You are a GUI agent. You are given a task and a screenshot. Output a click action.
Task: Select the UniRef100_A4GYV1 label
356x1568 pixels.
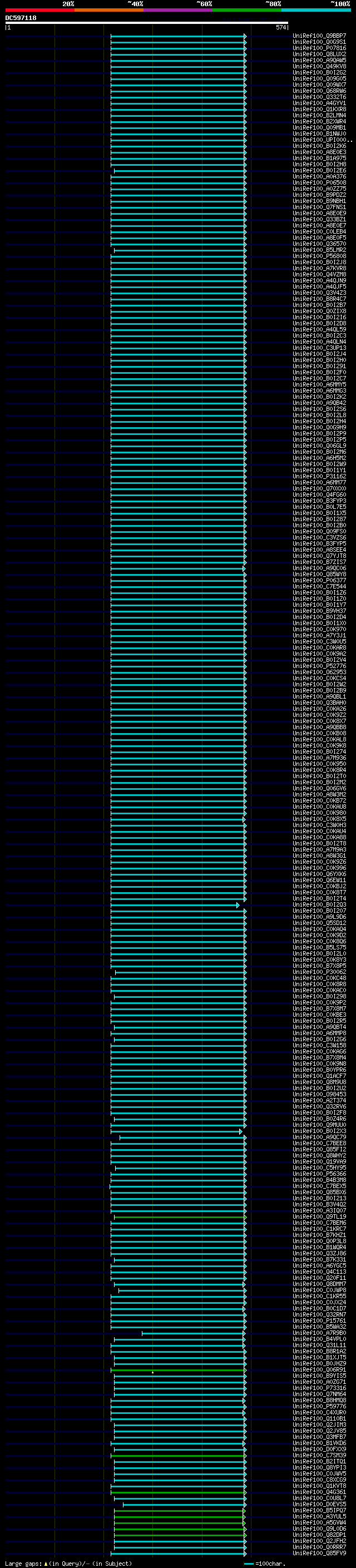click(x=319, y=103)
